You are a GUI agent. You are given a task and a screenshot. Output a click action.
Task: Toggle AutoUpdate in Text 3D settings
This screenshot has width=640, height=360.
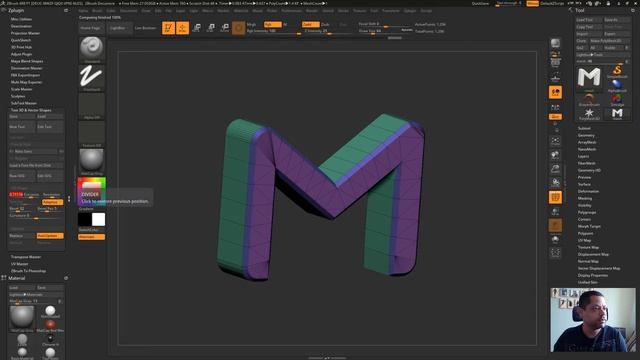pyautogui.click(x=50, y=236)
